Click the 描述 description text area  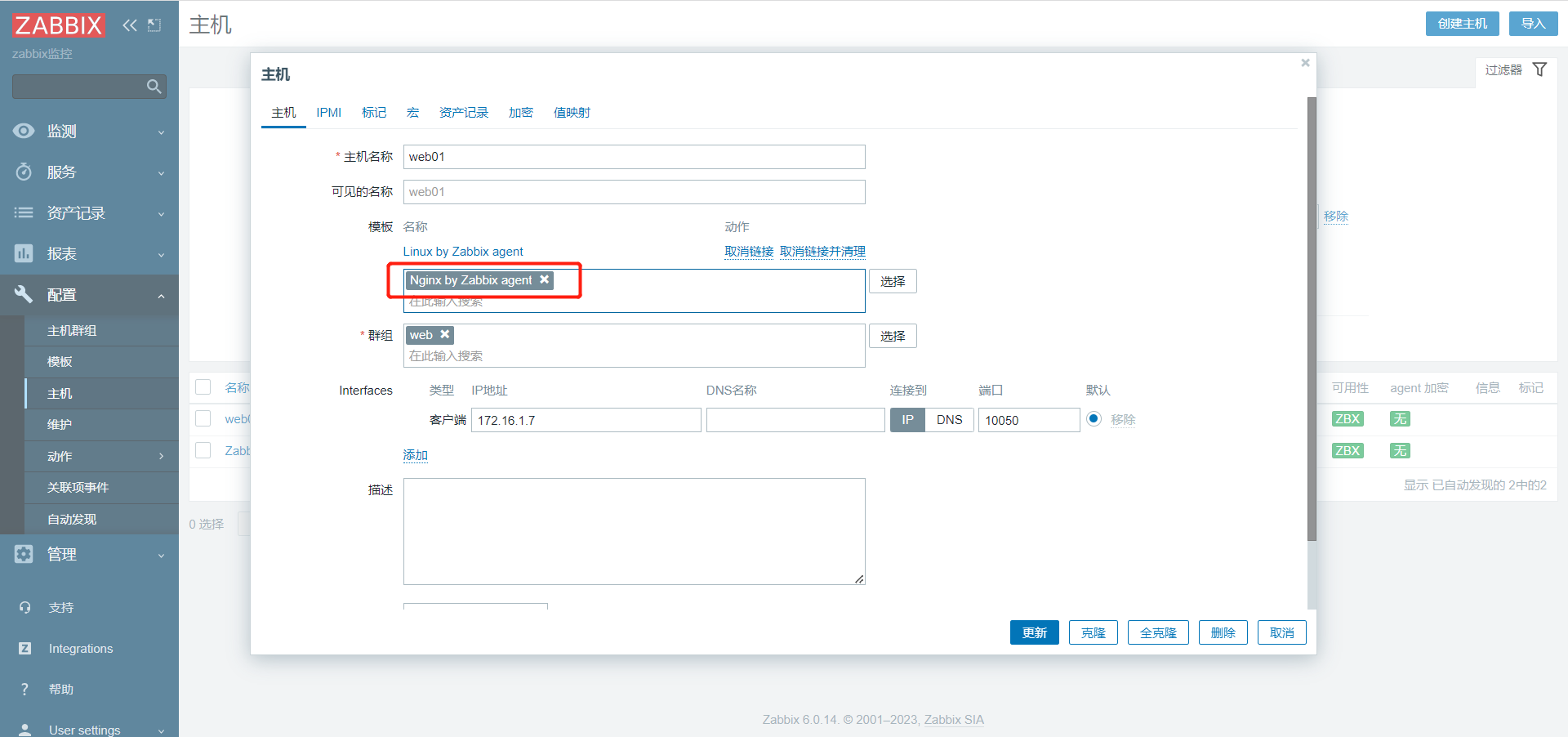pyautogui.click(x=635, y=531)
